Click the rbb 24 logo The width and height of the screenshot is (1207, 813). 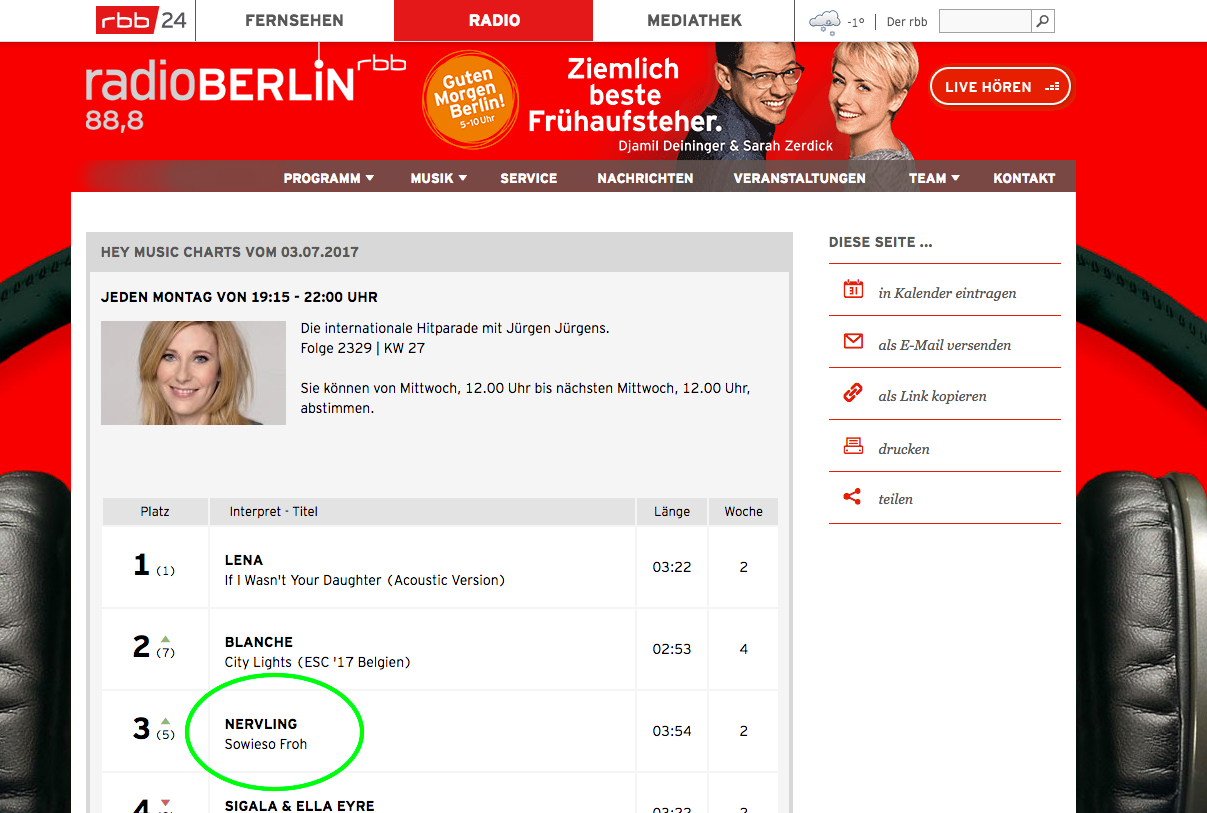(141, 20)
